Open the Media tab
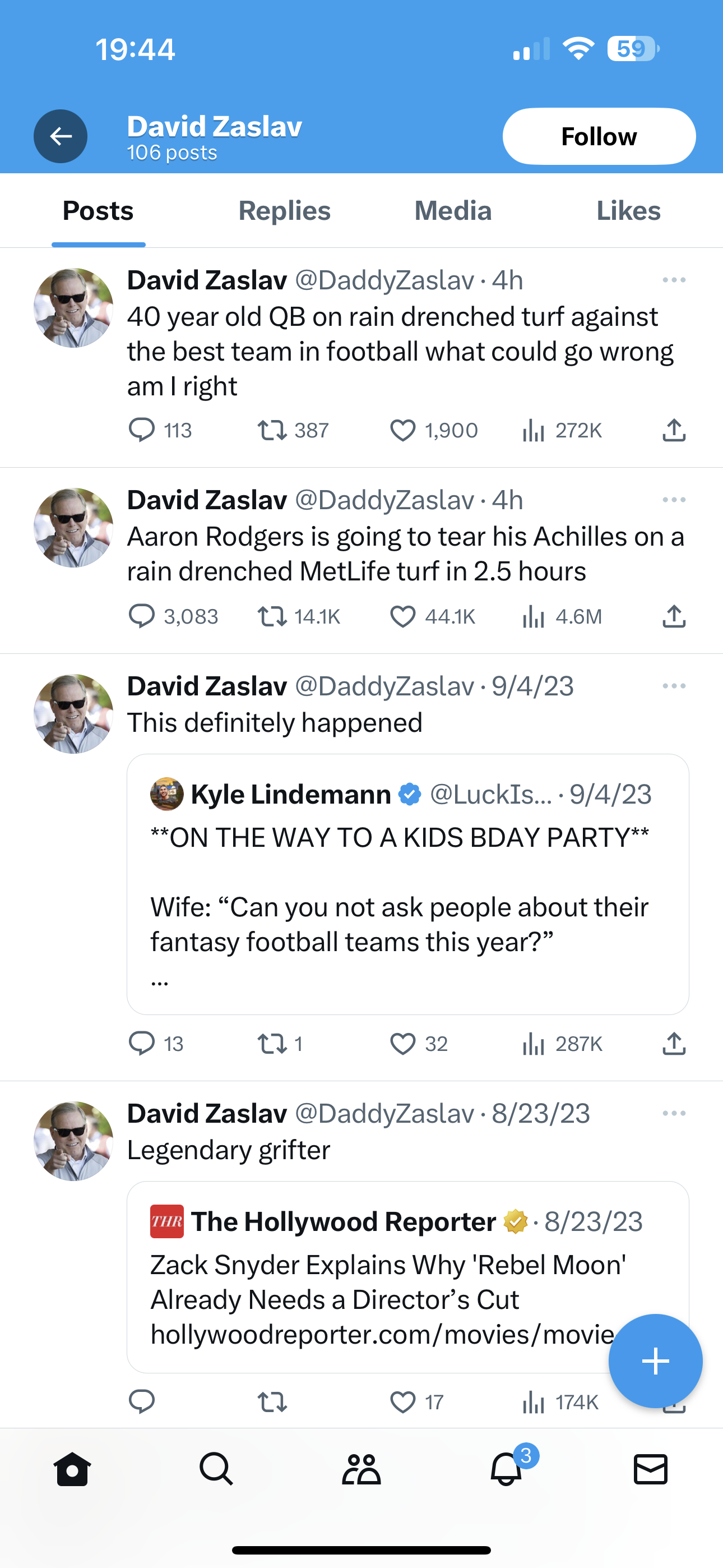The height and width of the screenshot is (1568, 723). tap(453, 211)
